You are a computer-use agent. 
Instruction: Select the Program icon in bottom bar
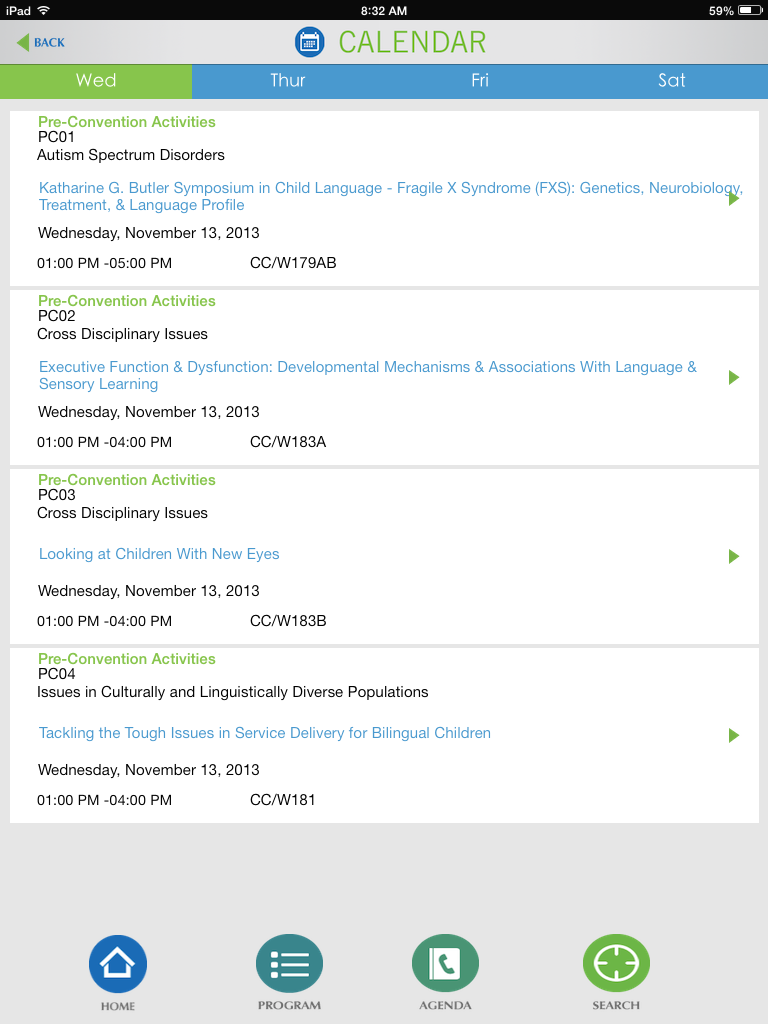pos(289,963)
